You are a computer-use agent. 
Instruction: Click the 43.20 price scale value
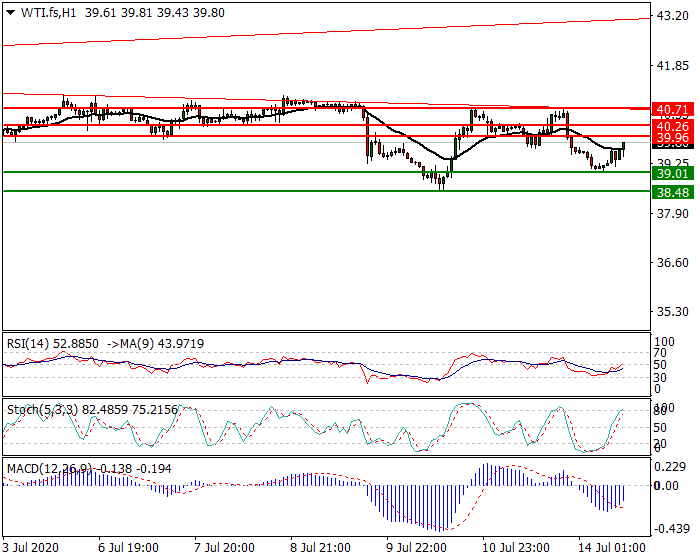(x=672, y=16)
